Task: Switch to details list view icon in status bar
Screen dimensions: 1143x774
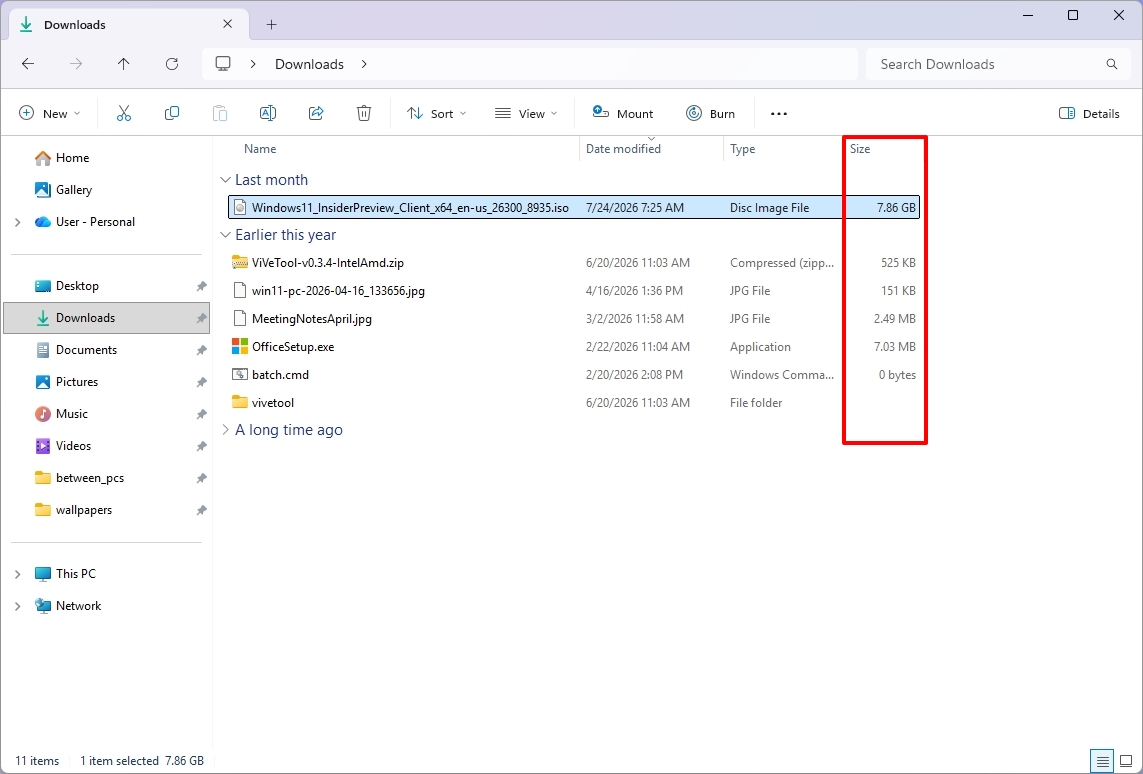Action: click(x=1102, y=761)
